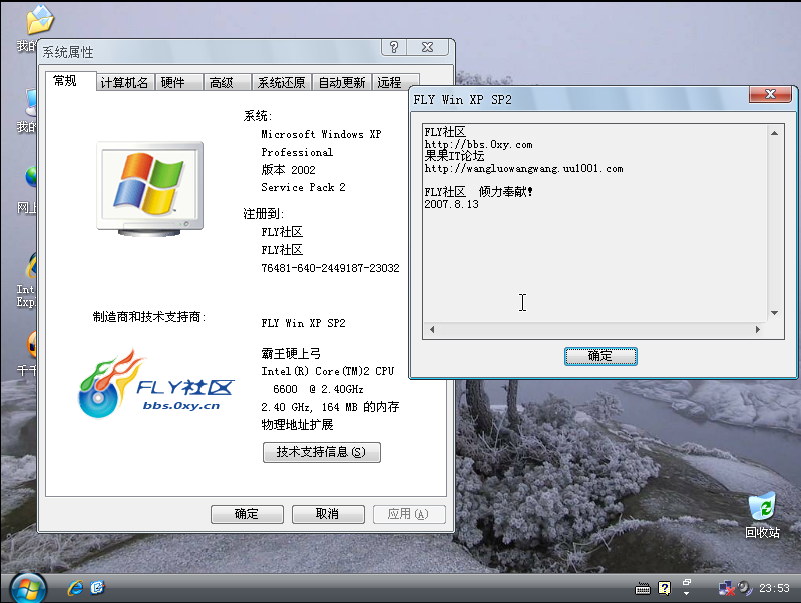
Task: Open the language bar options down arrow
Action: [x=687, y=594]
